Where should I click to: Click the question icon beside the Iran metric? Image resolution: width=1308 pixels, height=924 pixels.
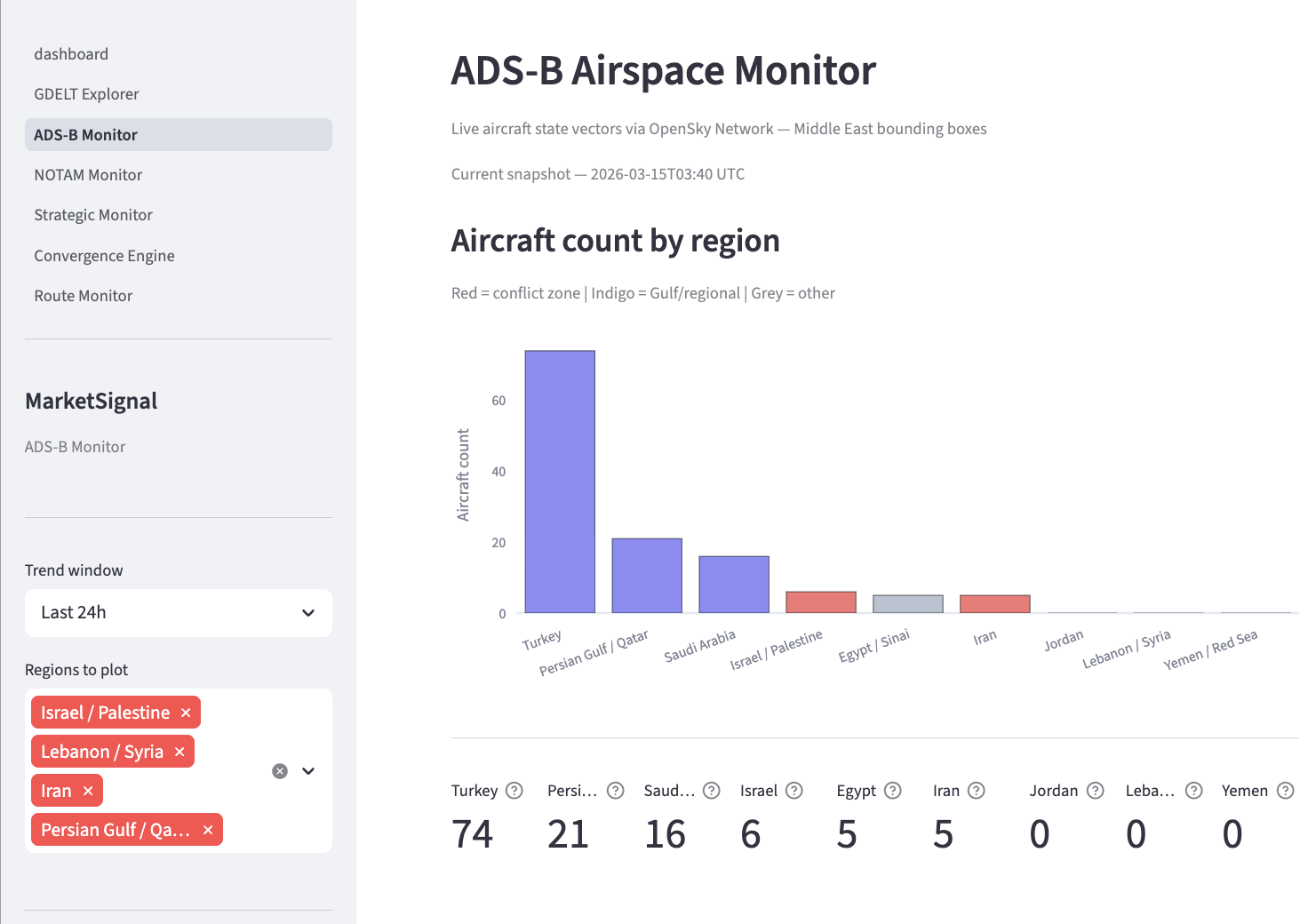[x=976, y=790]
